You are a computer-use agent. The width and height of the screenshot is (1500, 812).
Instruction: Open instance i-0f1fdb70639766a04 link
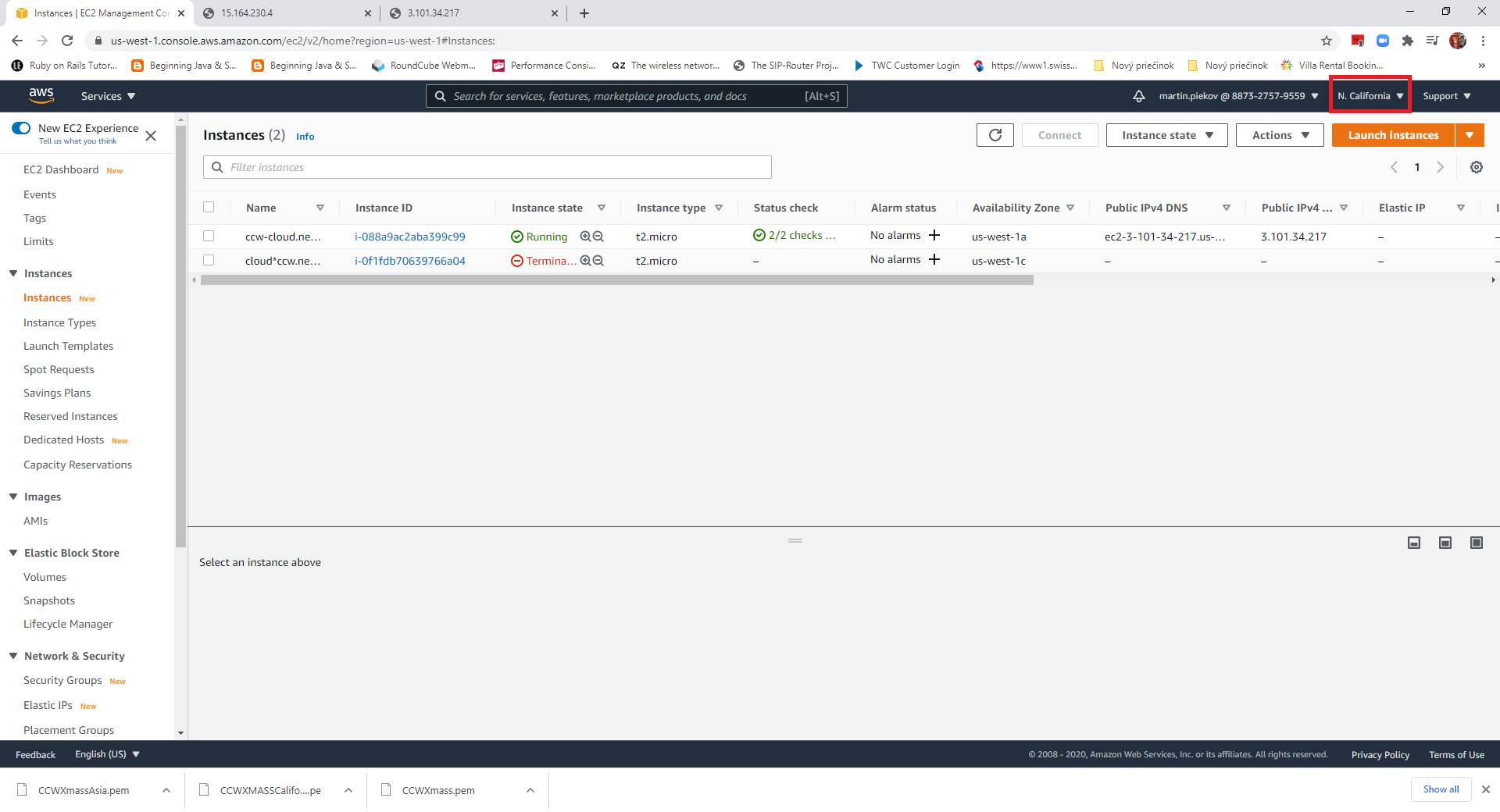(x=409, y=261)
